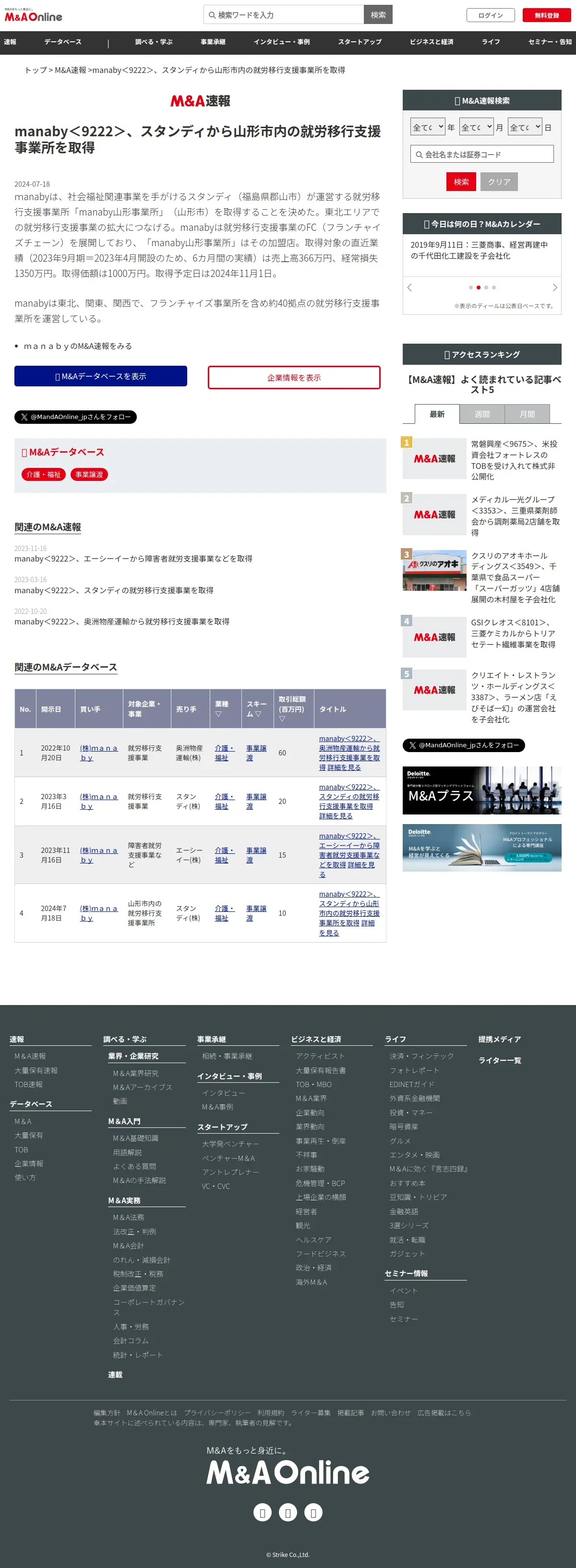Sort table by 業種 column arrow
576x1568 pixels.
[x=218, y=714]
